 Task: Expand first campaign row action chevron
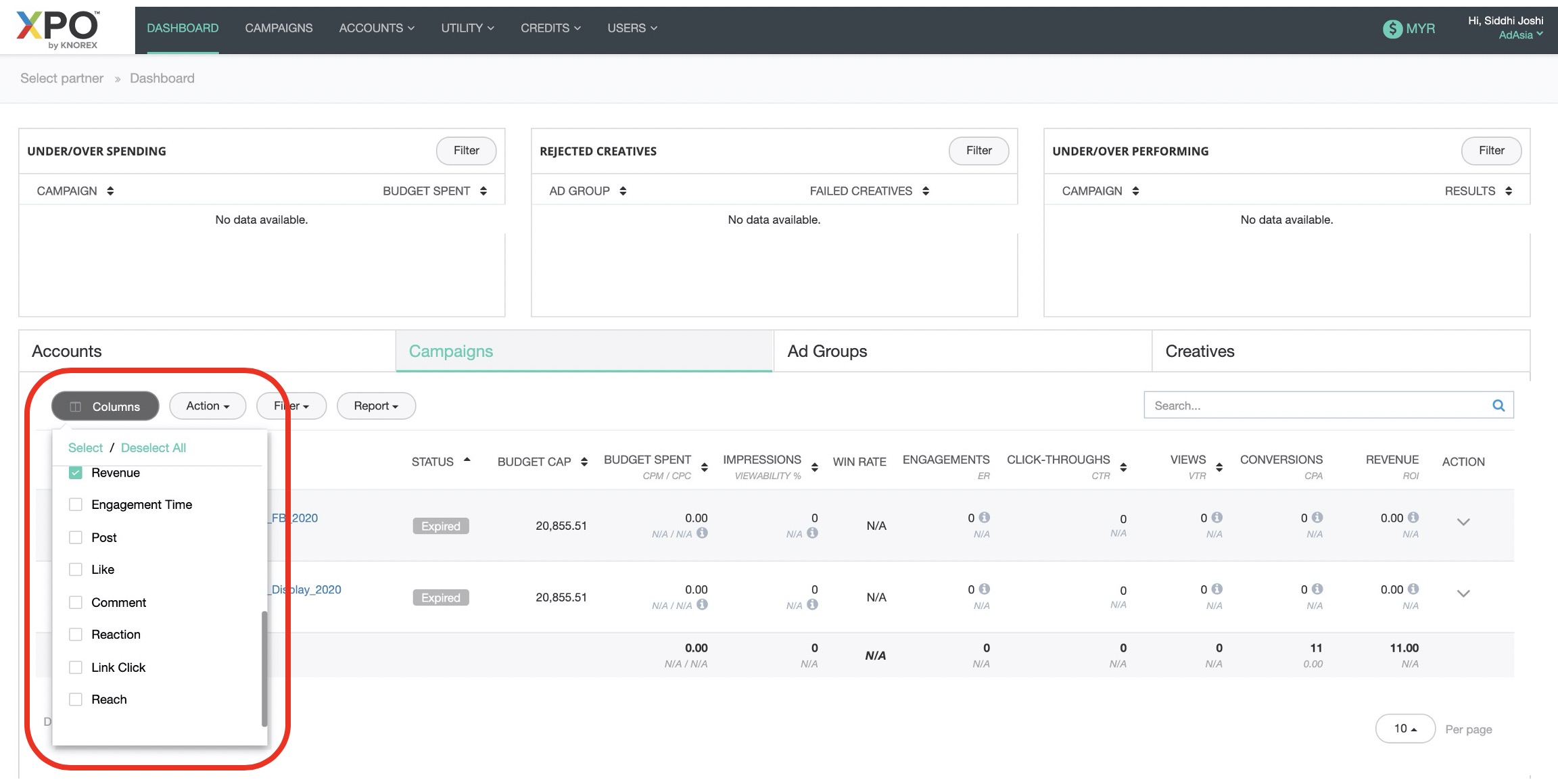tap(1463, 522)
